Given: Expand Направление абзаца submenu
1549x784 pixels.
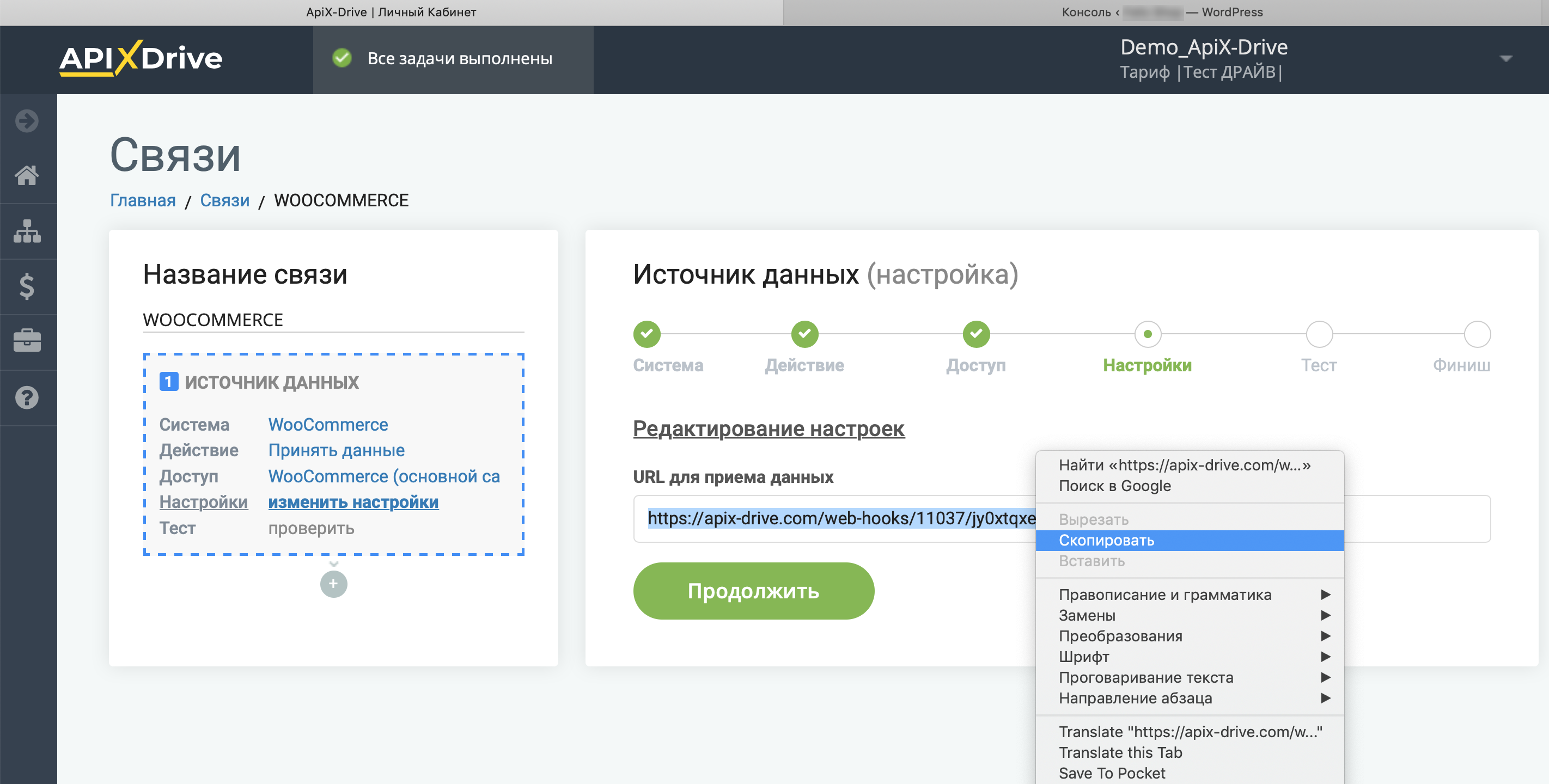Looking at the screenshot, I should click(1190, 697).
